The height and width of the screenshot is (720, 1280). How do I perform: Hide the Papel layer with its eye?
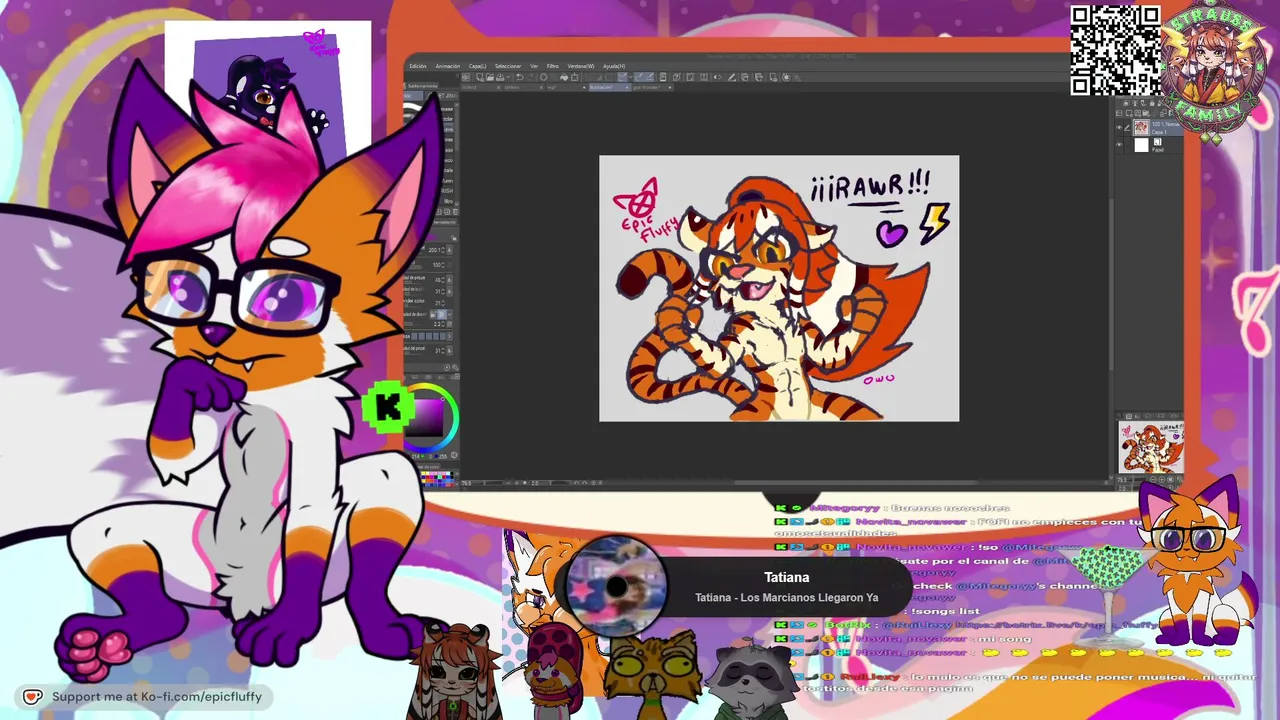(x=1120, y=145)
